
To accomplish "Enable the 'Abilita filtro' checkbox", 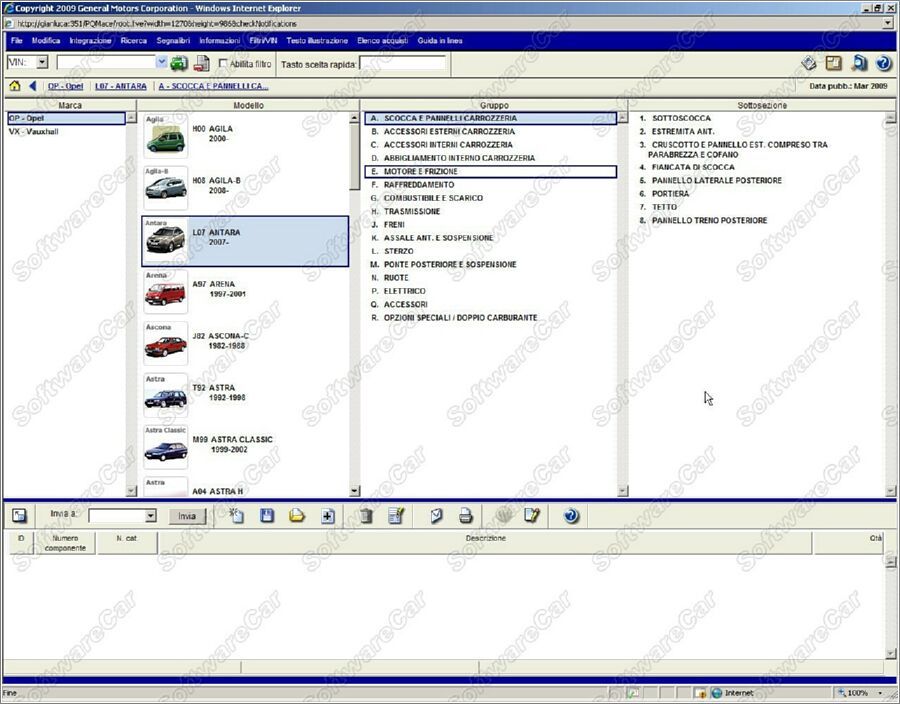I will [223, 64].
